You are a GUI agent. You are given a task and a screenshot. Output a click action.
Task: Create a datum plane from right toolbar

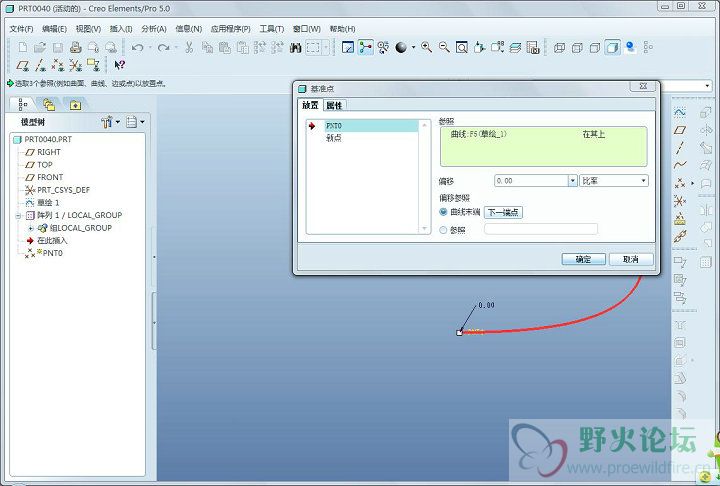click(x=680, y=130)
